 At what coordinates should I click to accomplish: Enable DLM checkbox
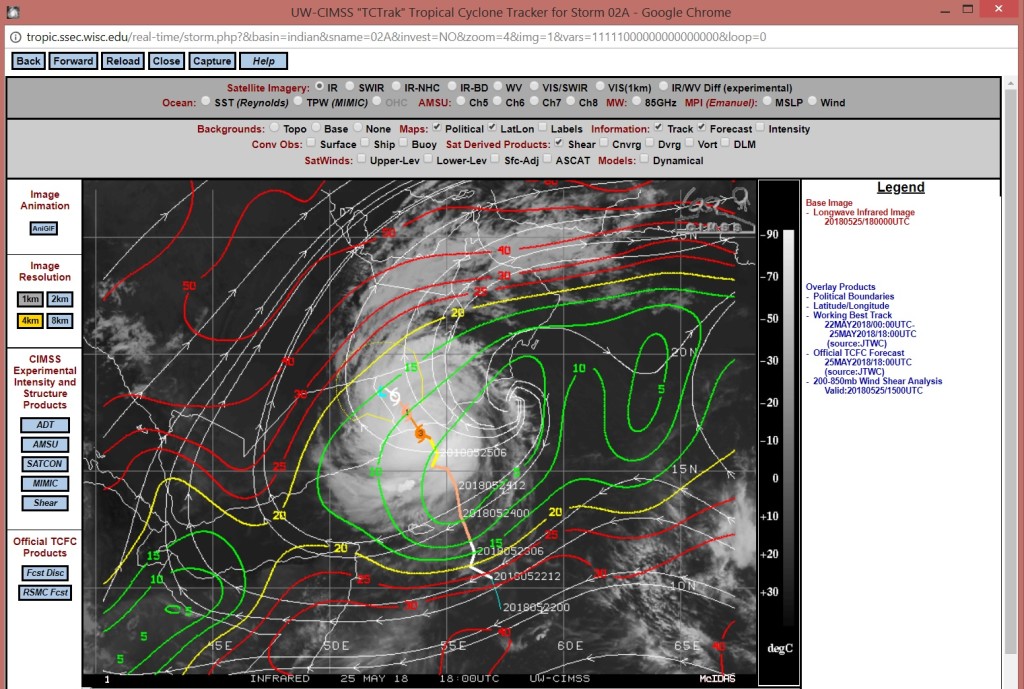(725, 142)
